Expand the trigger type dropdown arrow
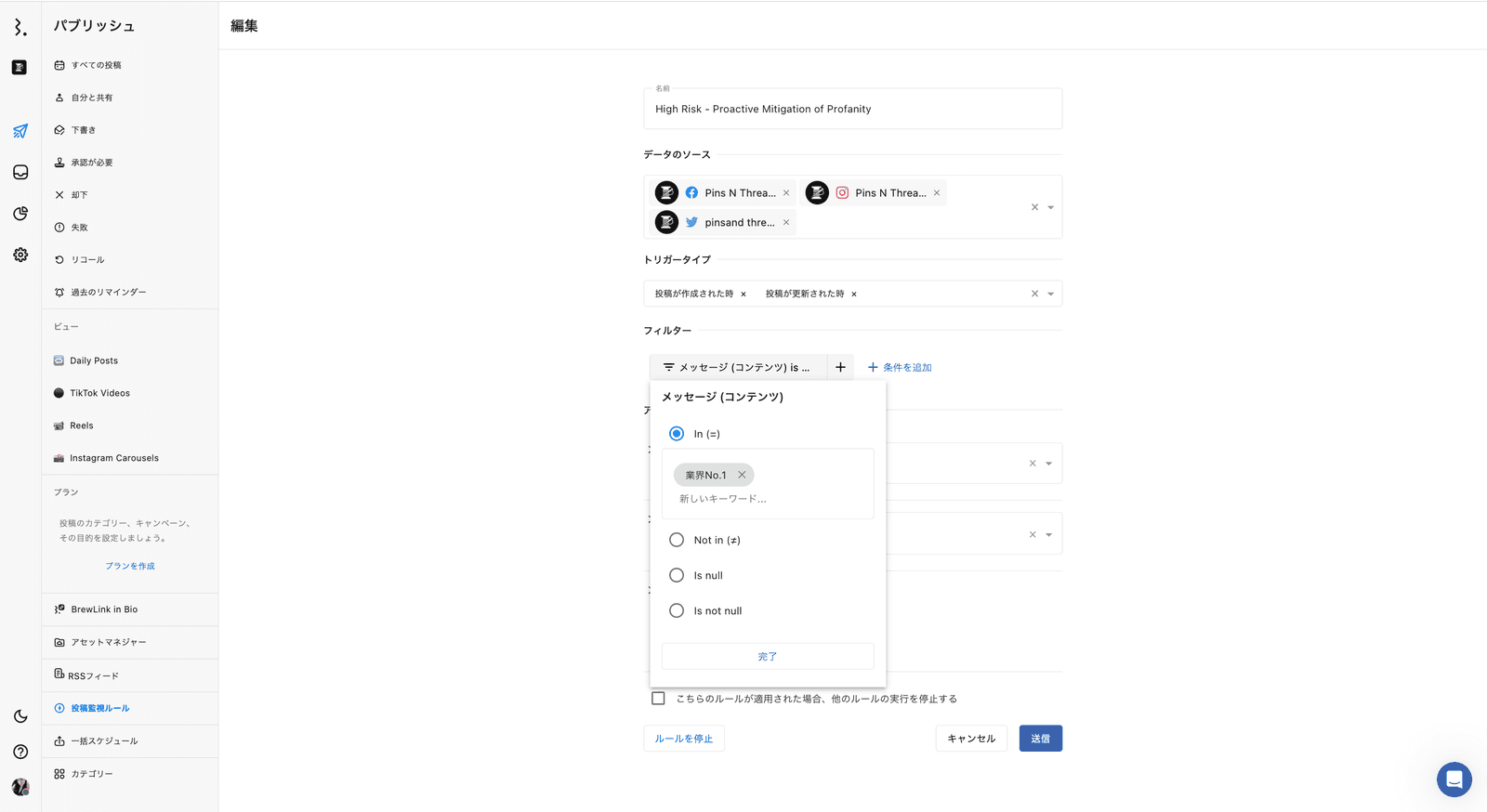This screenshot has width=1487, height=812. (1051, 294)
